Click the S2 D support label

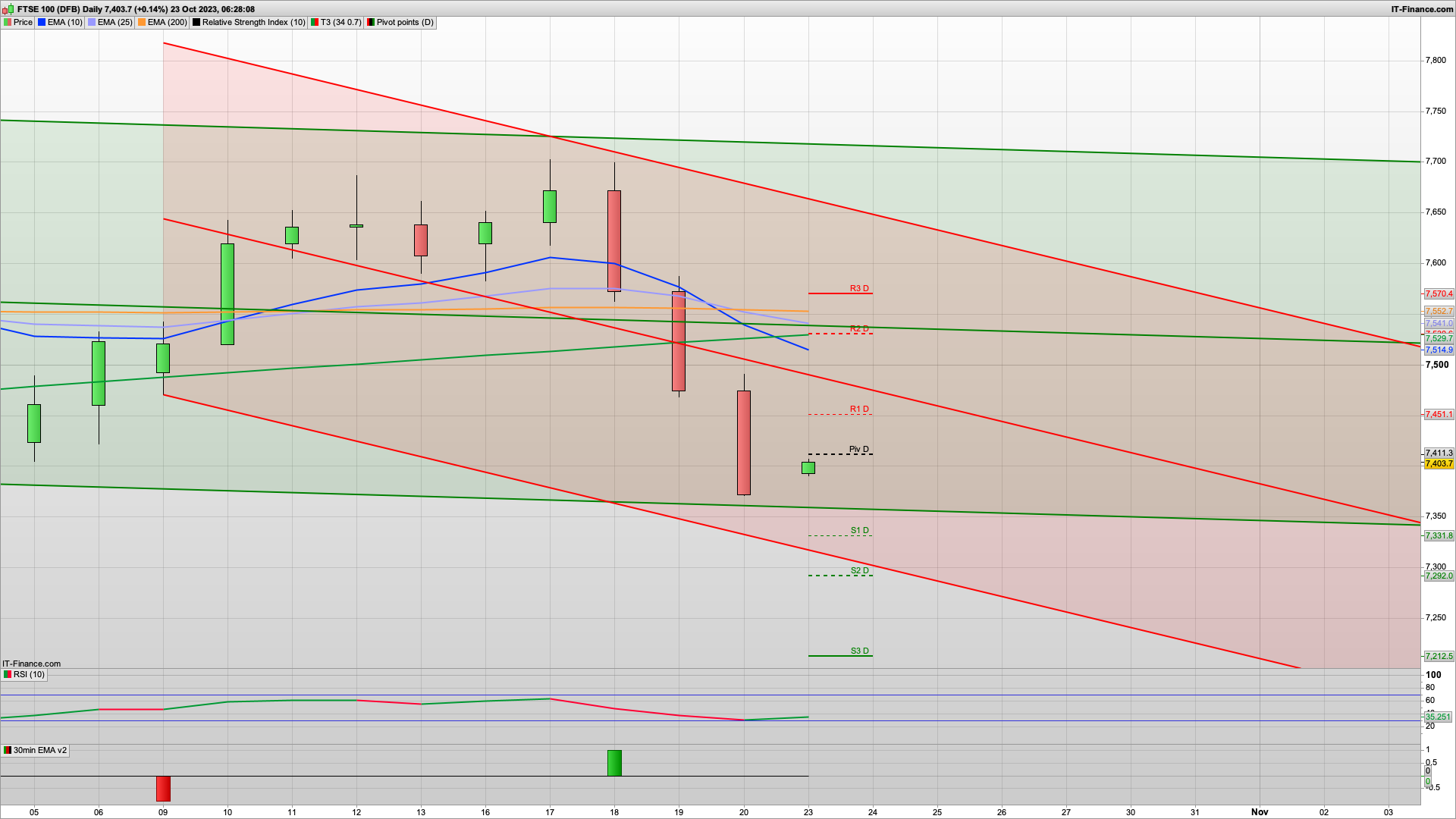tap(859, 570)
